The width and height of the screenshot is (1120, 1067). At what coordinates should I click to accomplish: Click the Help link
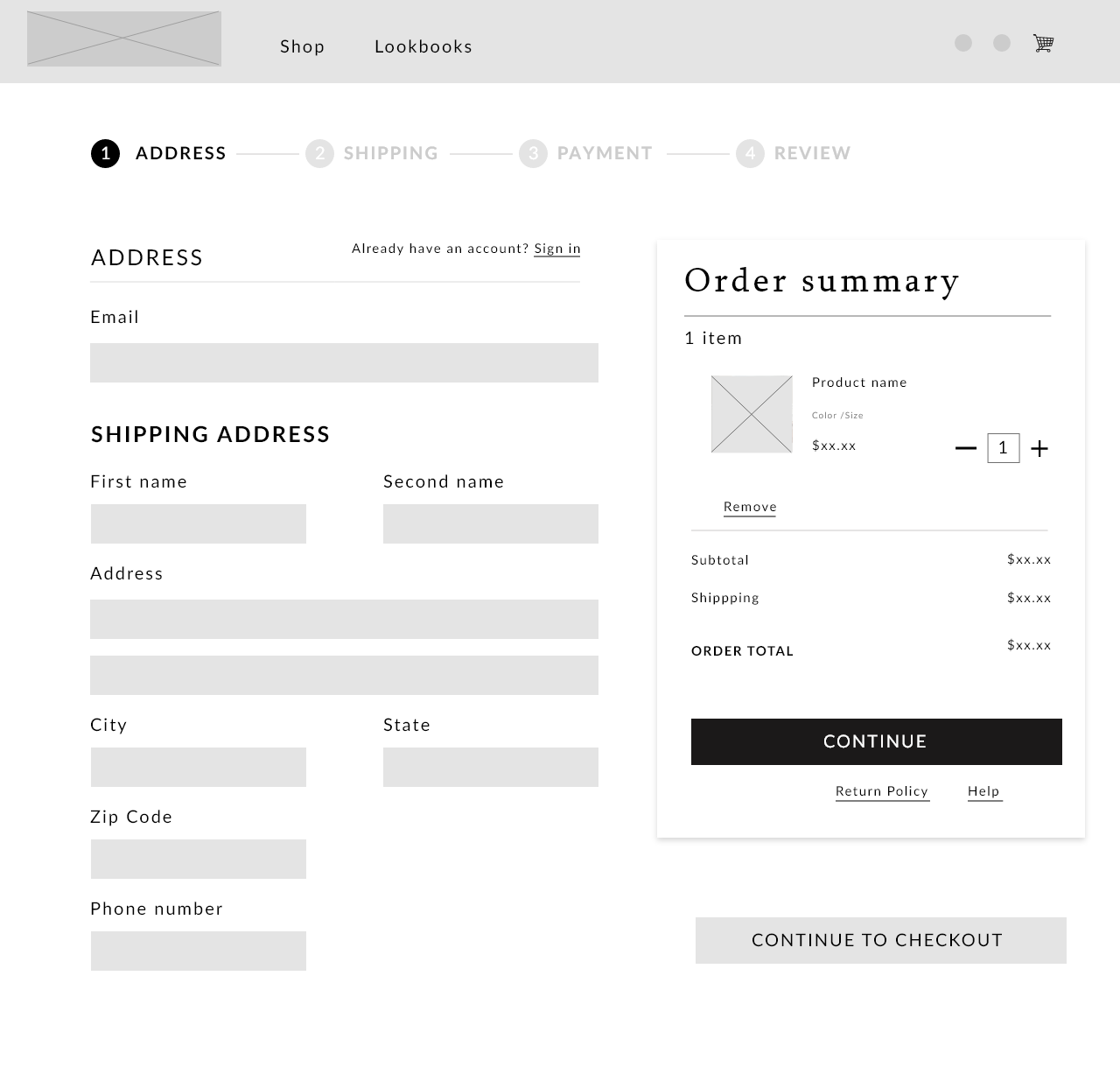pyautogui.click(x=983, y=791)
